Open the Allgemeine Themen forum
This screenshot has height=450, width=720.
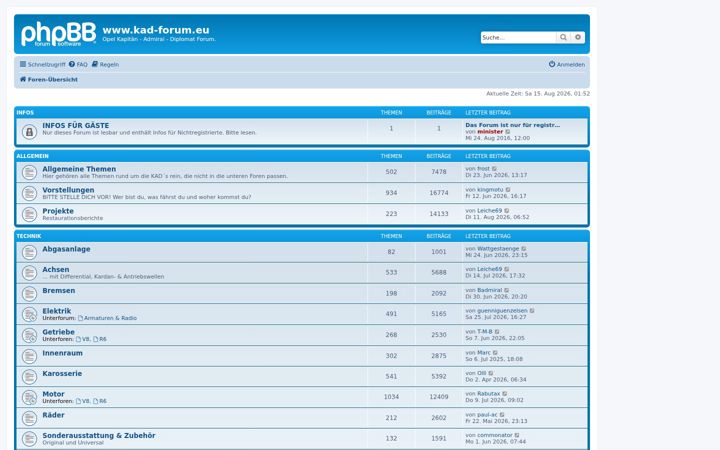click(79, 169)
